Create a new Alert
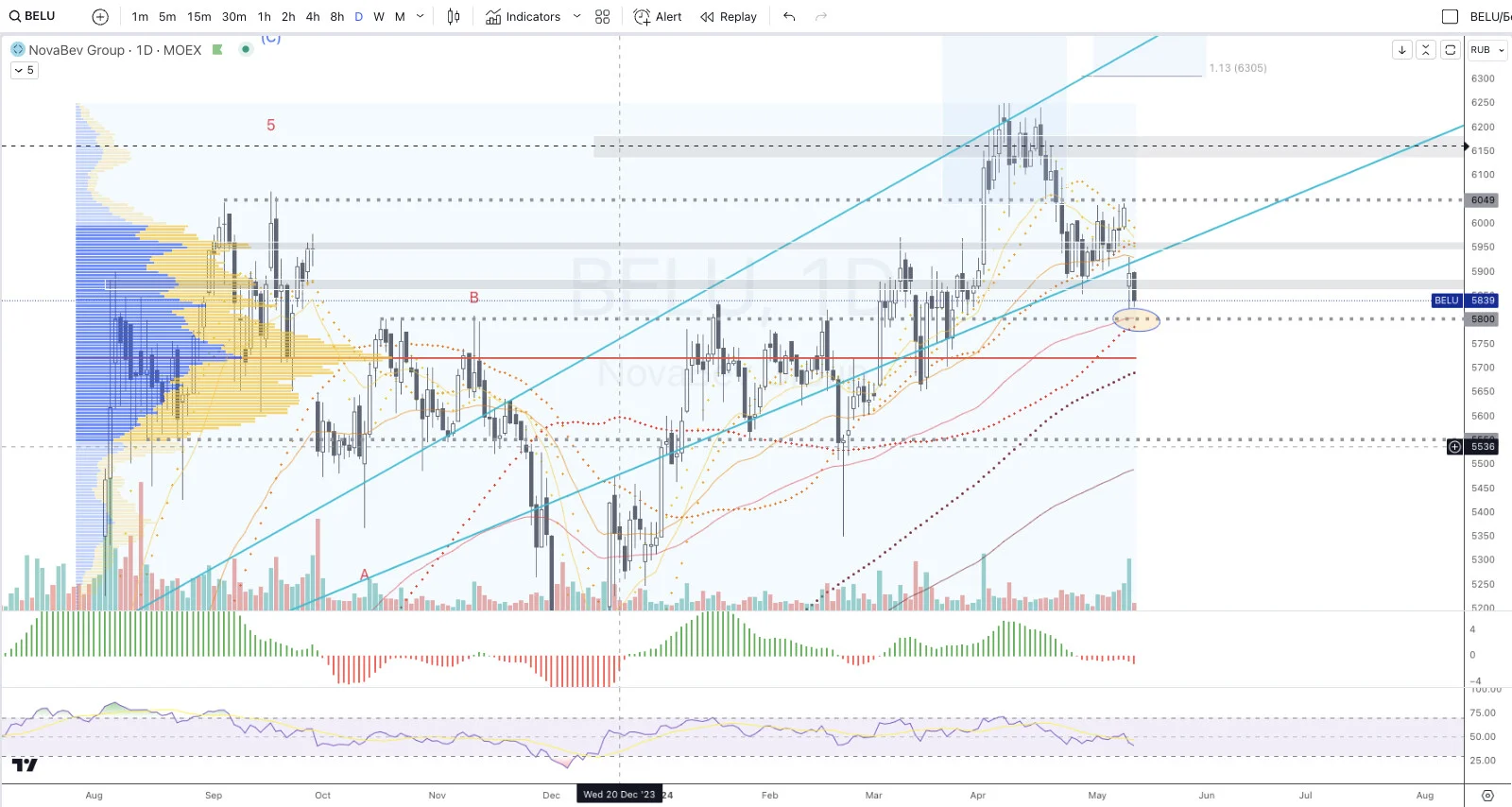 coord(658,16)
